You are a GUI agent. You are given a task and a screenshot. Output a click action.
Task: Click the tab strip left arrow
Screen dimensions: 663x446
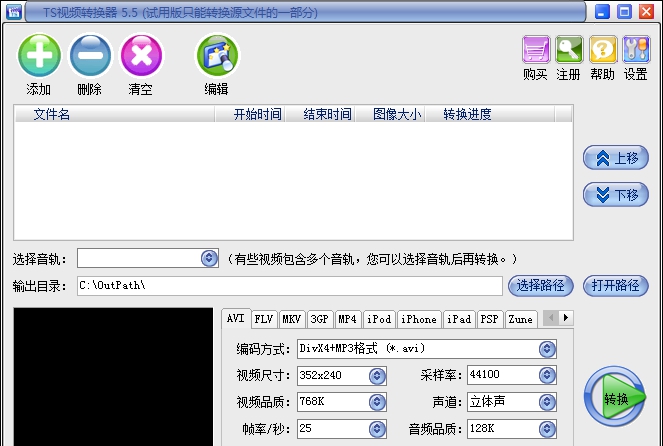point(551,318)
